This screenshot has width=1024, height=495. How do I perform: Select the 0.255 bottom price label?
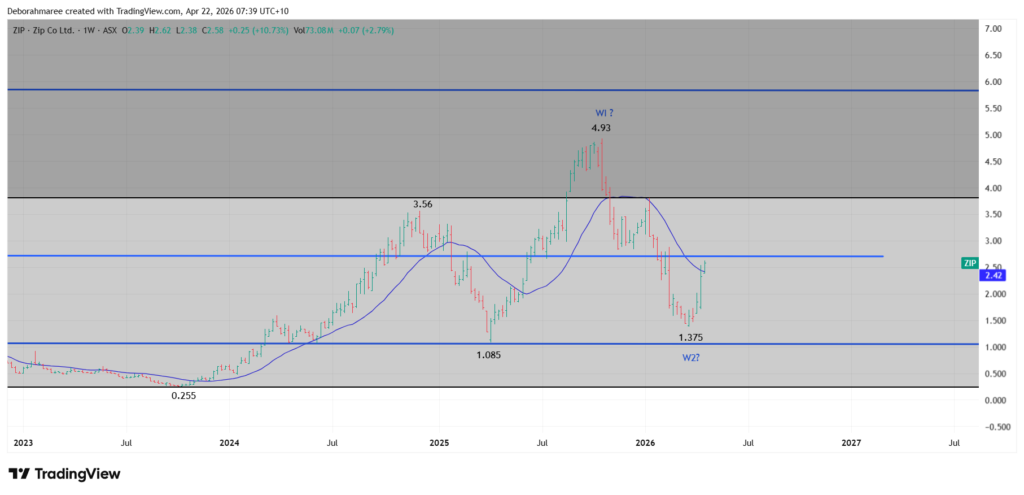[184, 395]
